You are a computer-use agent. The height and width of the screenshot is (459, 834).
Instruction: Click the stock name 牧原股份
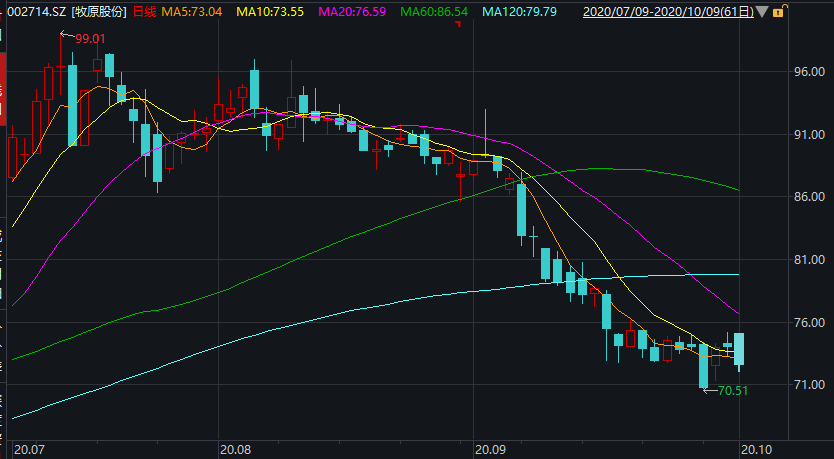tap(100, 13)
